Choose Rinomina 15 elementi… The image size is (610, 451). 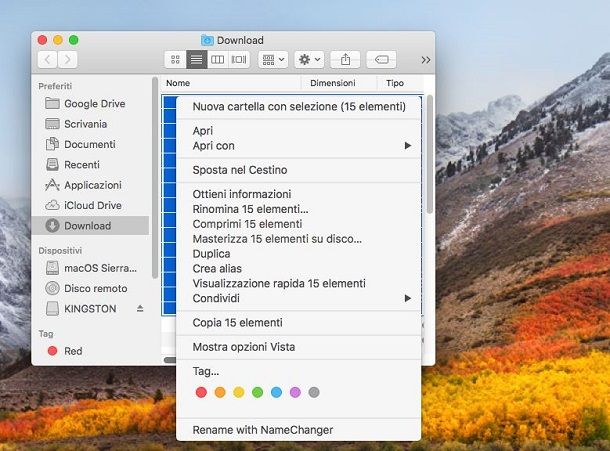(x=298, y=209)
